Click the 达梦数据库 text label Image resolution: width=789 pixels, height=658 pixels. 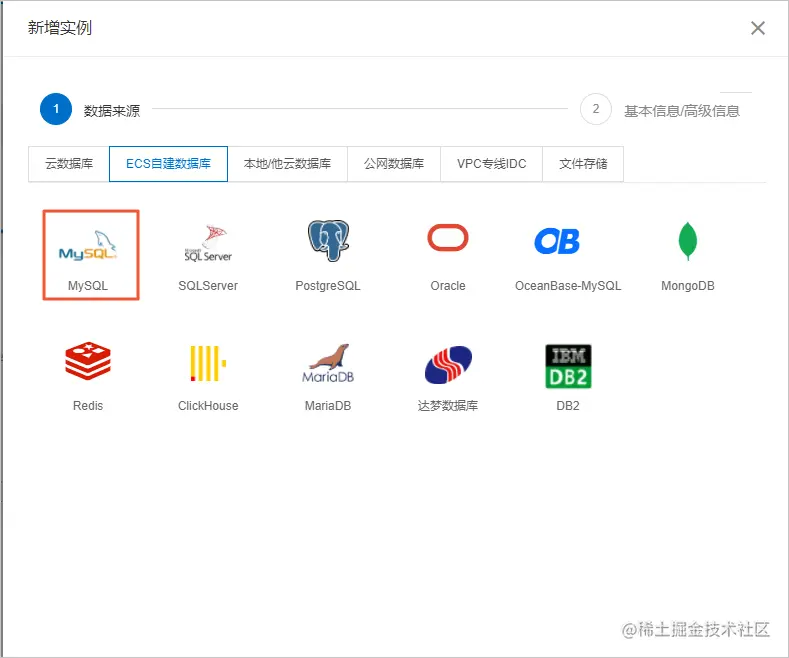coord(448,405)
